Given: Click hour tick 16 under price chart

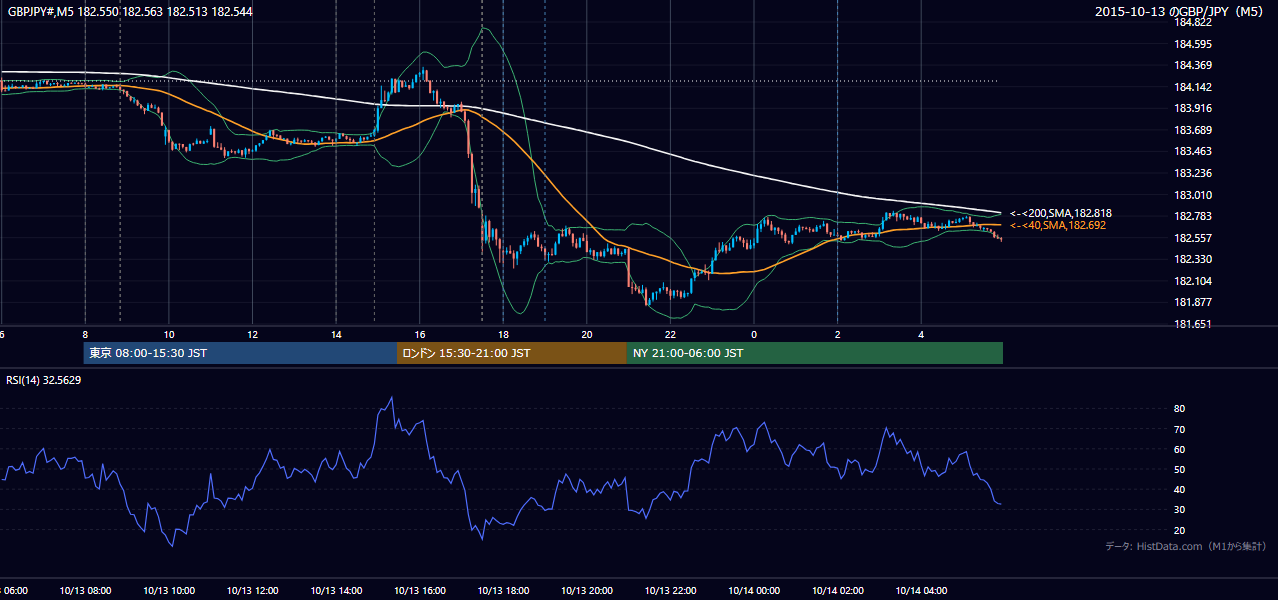Looking at the screenshot, I should click(x=420, y=334).
